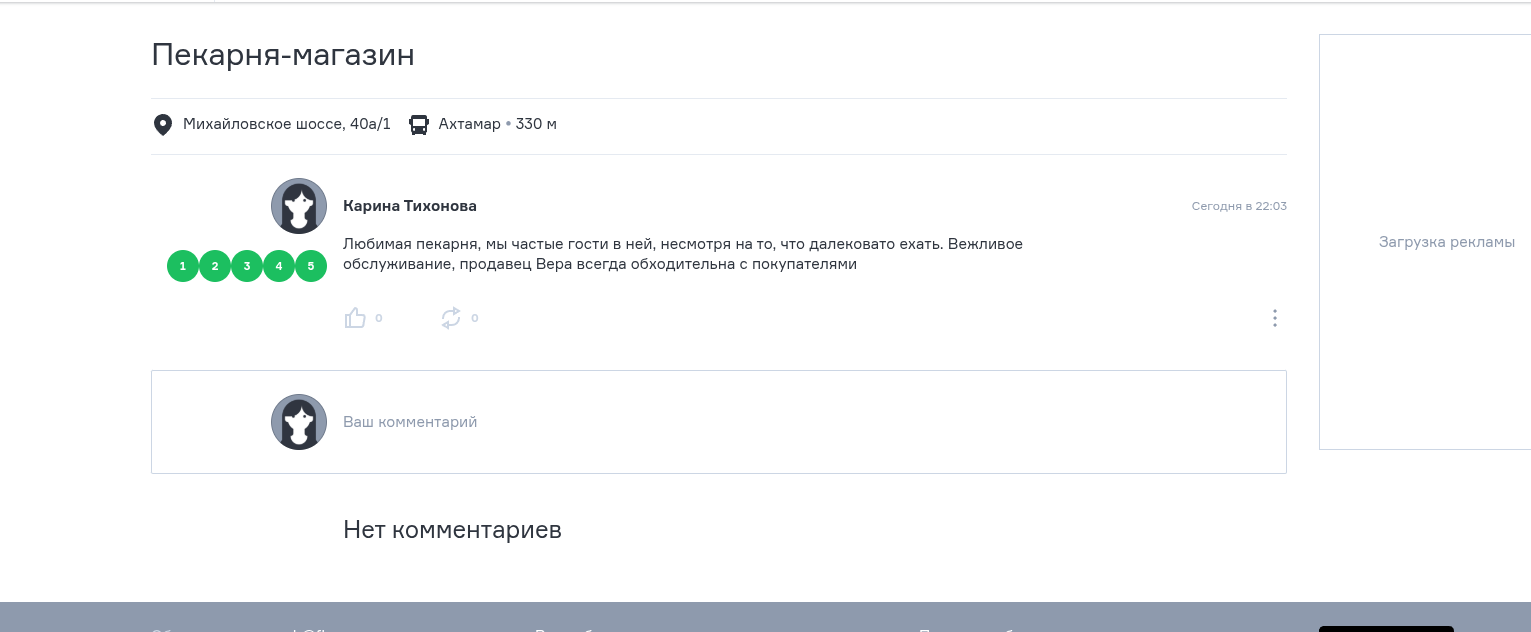Screen dimensions: 1531x632
Task: Click the 'Нет комментариев' text
Action: tap(452, 530)
